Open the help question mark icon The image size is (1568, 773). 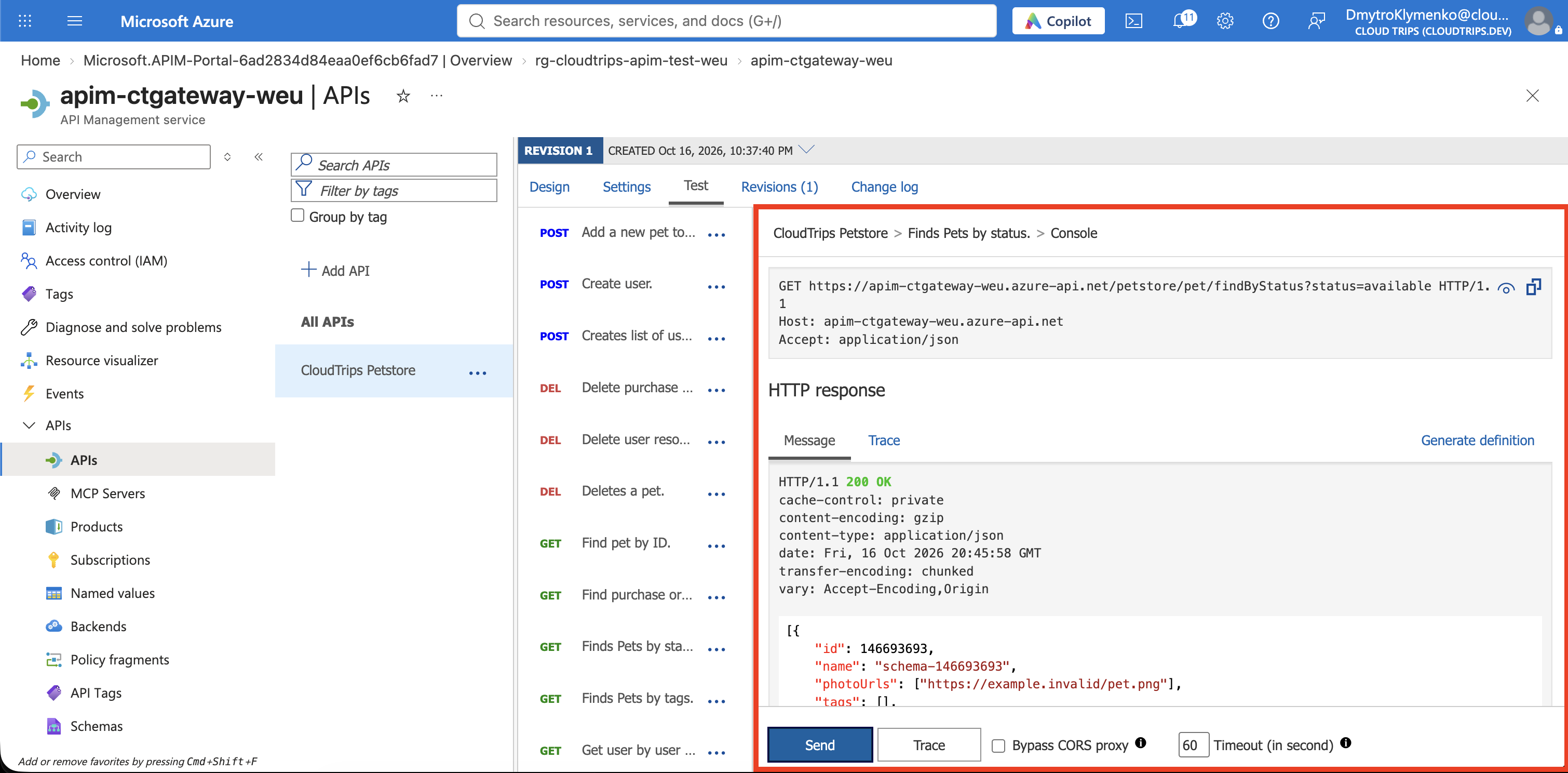click(x=1270, y=21)
